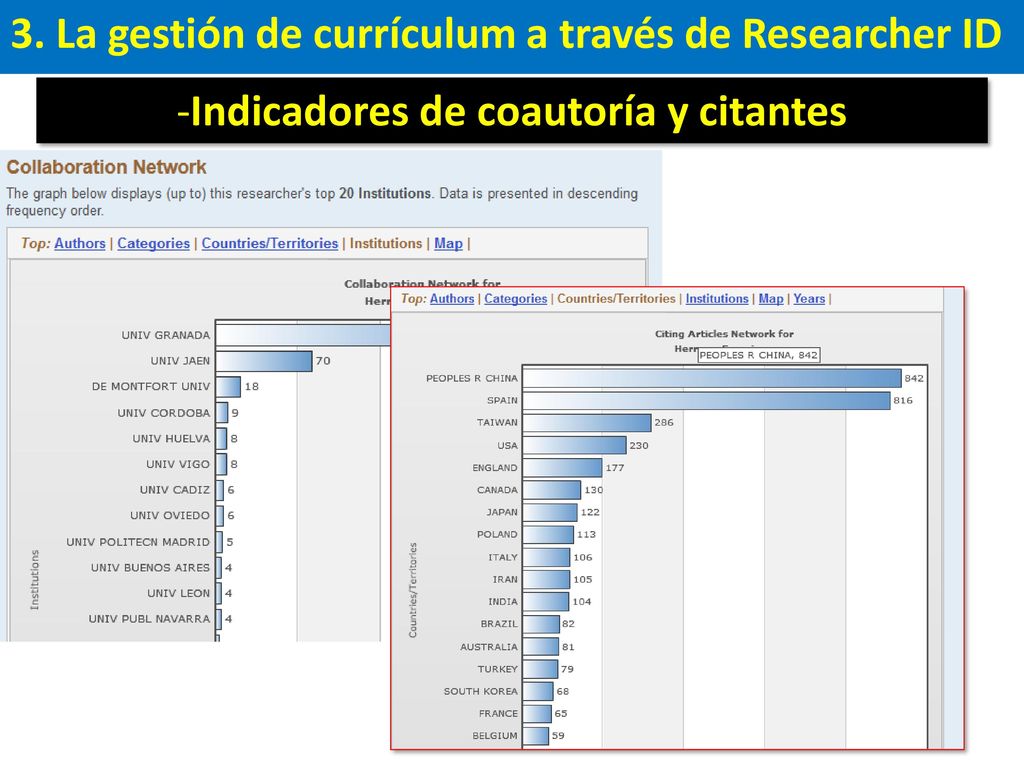Click the PEOPLES R CHINA bar

tap(712, 378)
